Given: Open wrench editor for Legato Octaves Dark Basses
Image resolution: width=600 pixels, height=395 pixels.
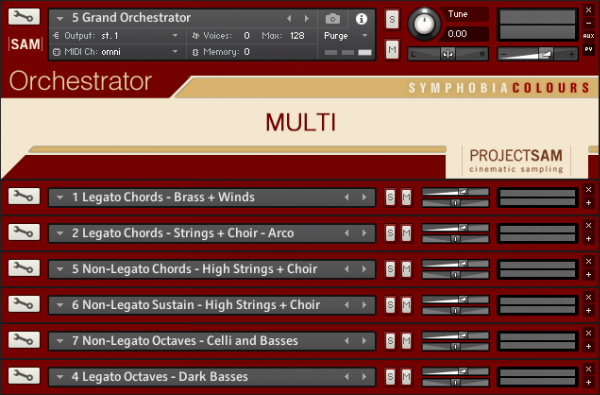Looking at the screenshot, I should 24,376.
